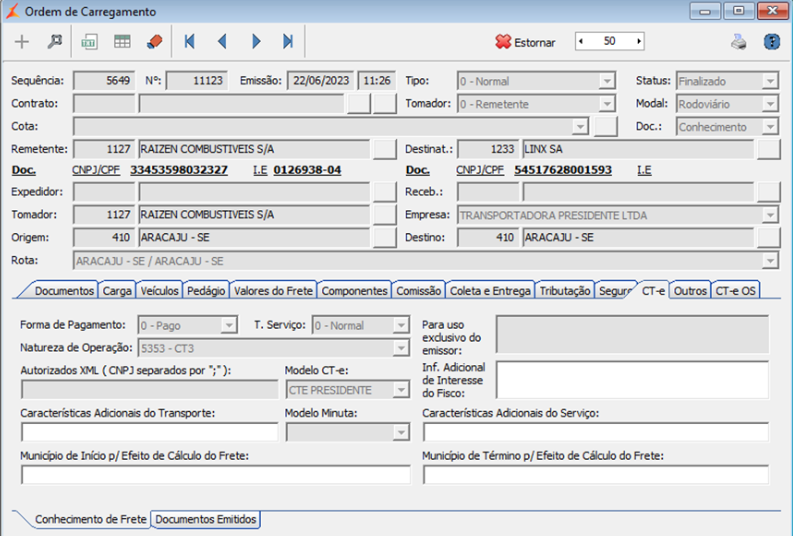Viewport: 793px width, 536px height.
Task: Open the Pedágio tab
Action: [206, 291]
